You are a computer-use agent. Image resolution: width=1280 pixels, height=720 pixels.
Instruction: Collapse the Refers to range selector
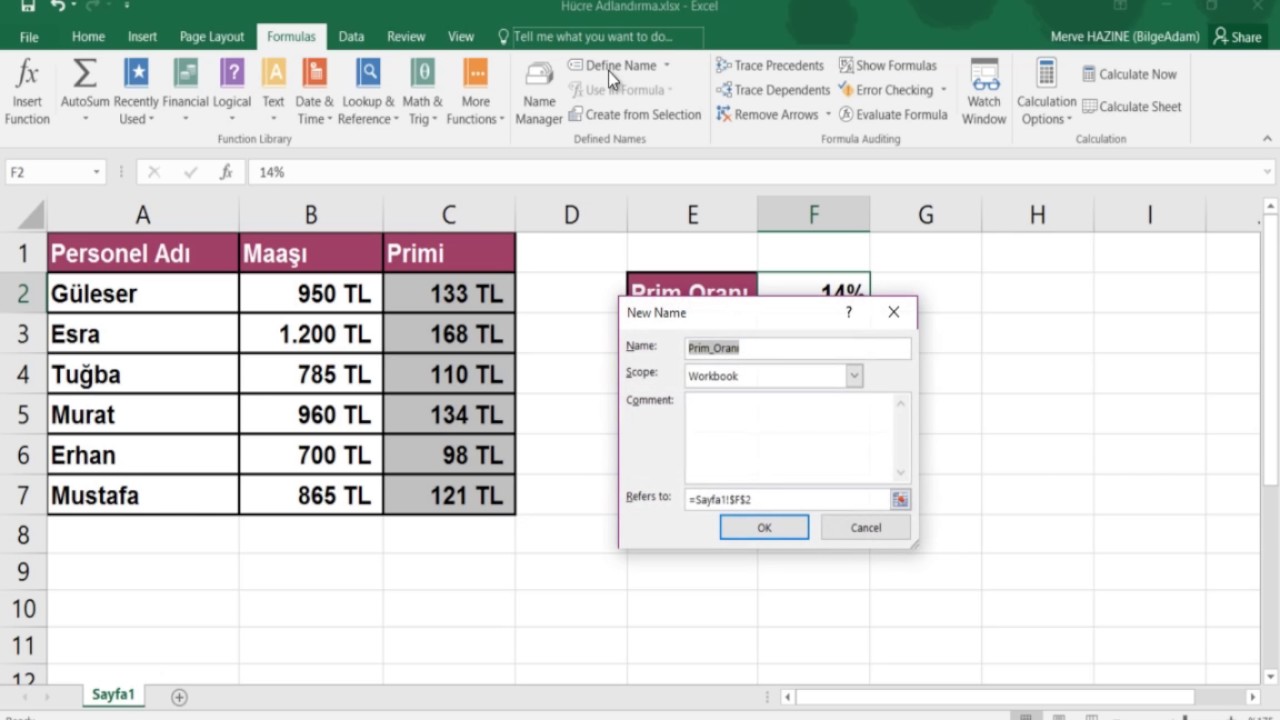(900, 499)
